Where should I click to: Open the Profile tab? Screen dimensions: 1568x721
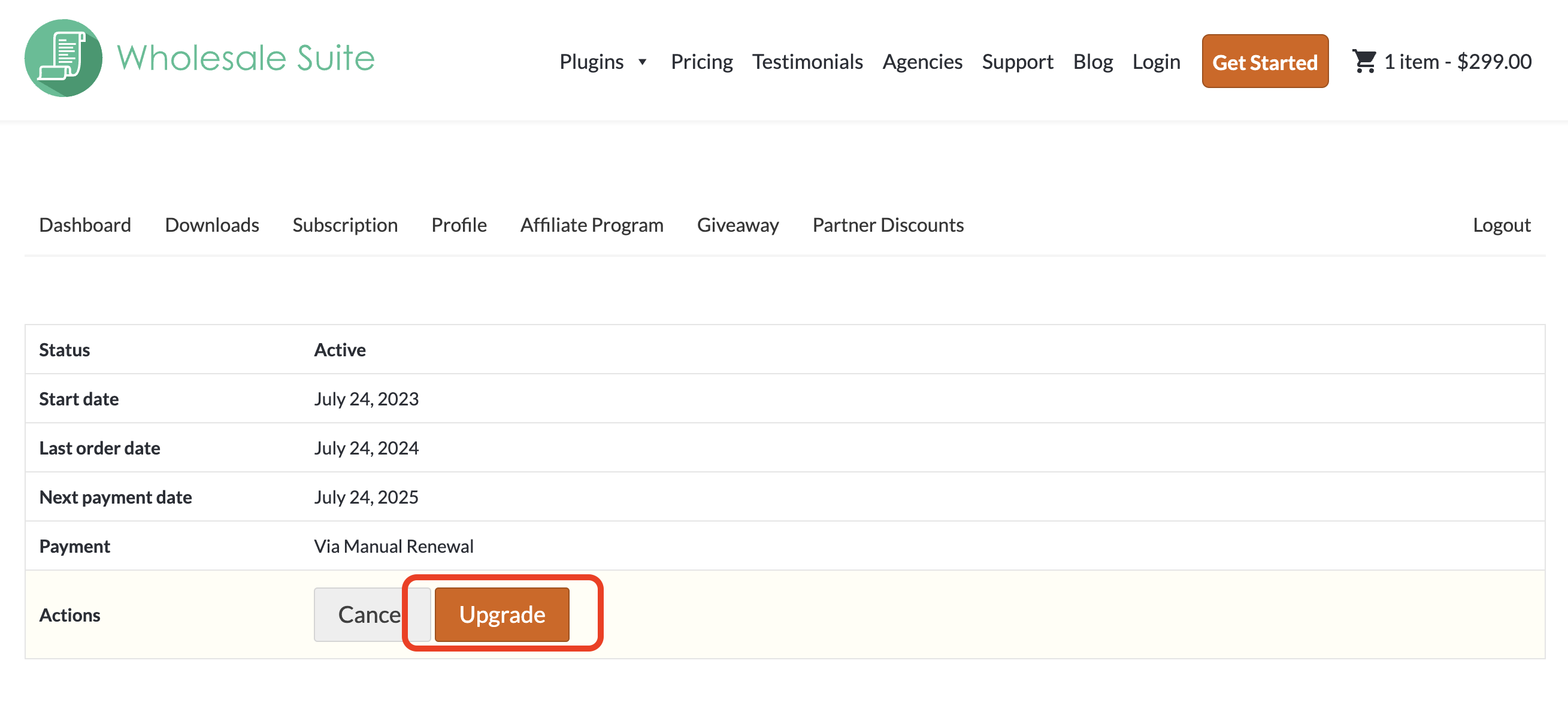point(459,225)
